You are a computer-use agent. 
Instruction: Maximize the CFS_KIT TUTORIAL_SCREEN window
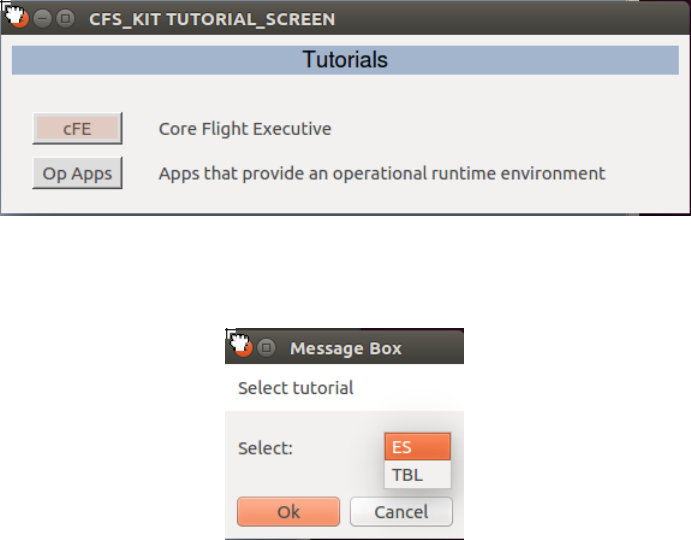(65, 19)
